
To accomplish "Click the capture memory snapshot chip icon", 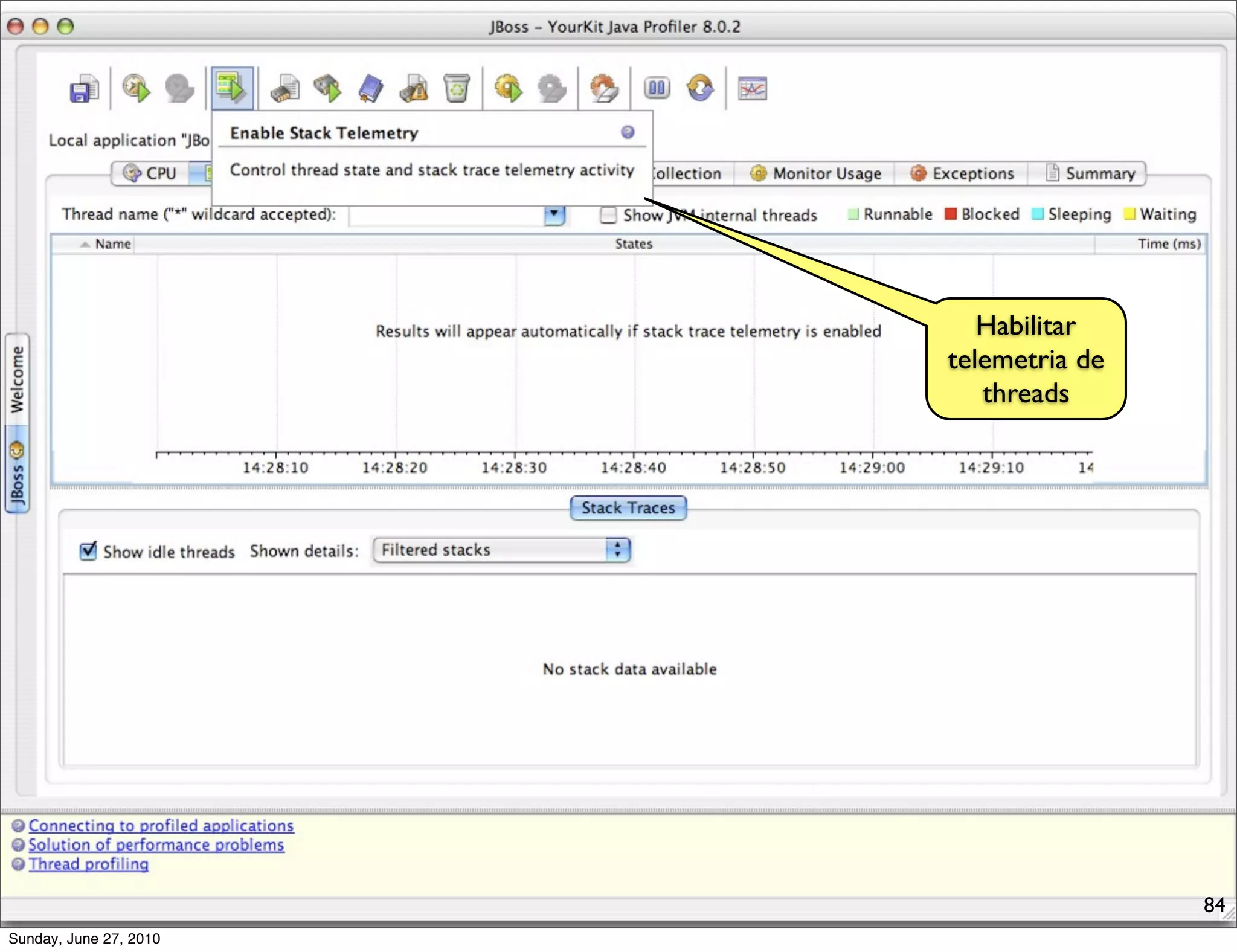I will pyautogui.click(x=284, y=89).
